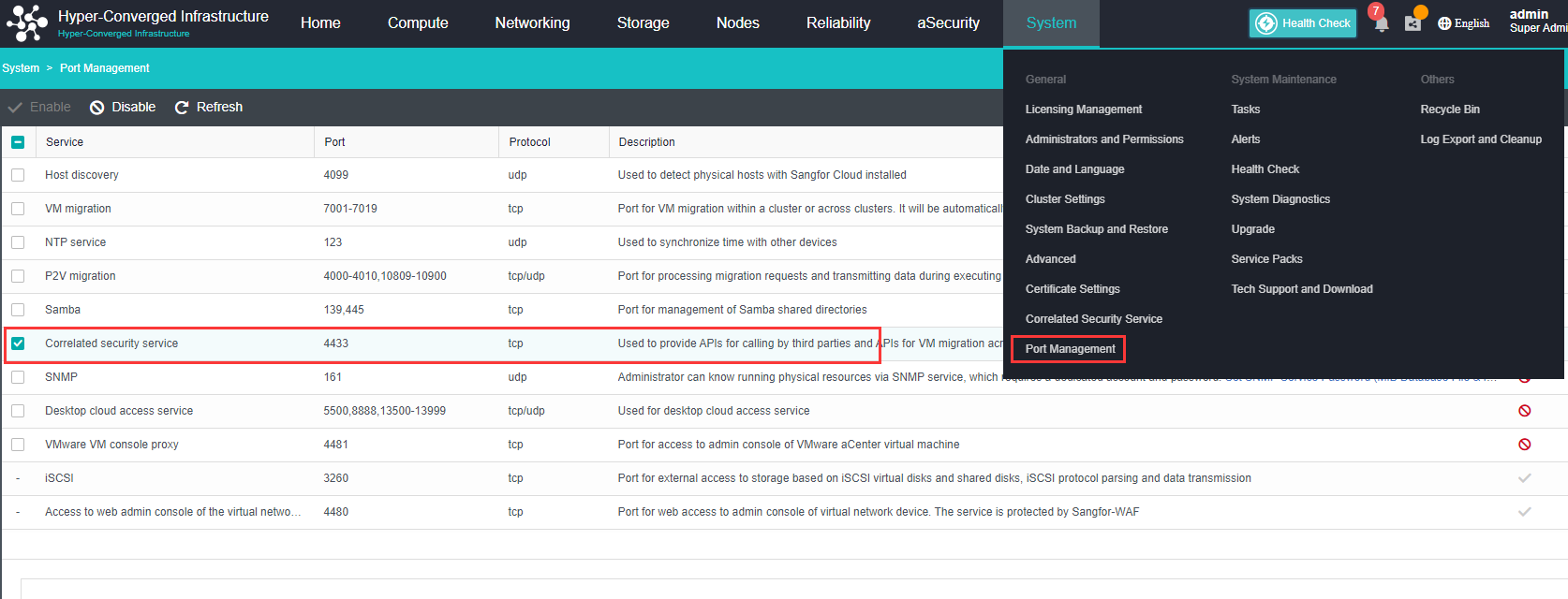Viewport: 1568px width, 599px height.
Task: Click the enabled checkmark icon in iSCSI row
Action: click(1524, 478)
